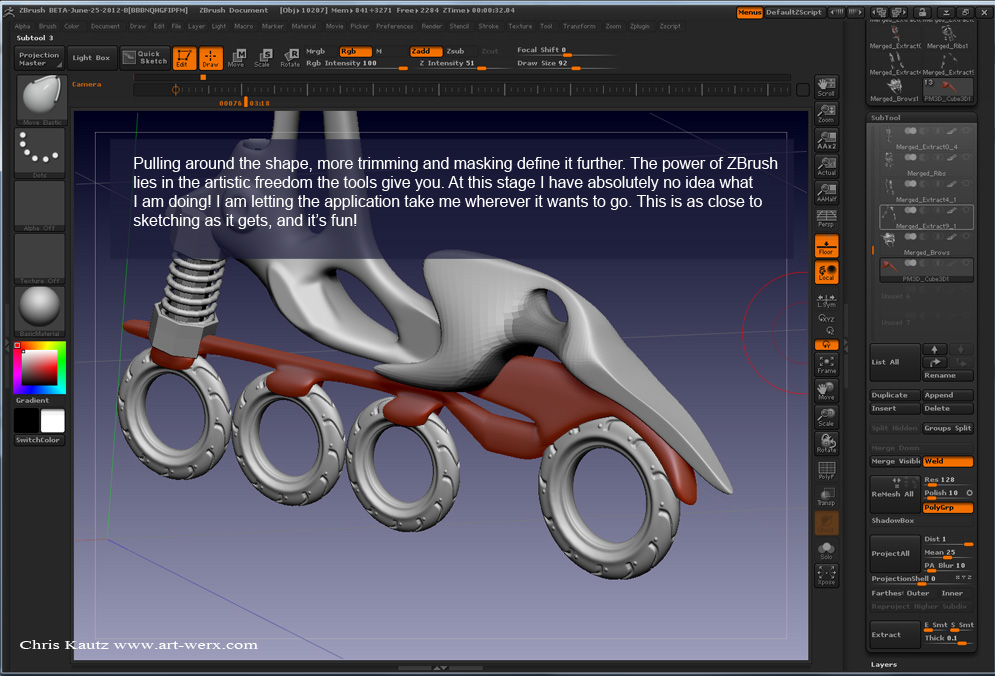Click the Duplicate subtool button

(895, 395)
